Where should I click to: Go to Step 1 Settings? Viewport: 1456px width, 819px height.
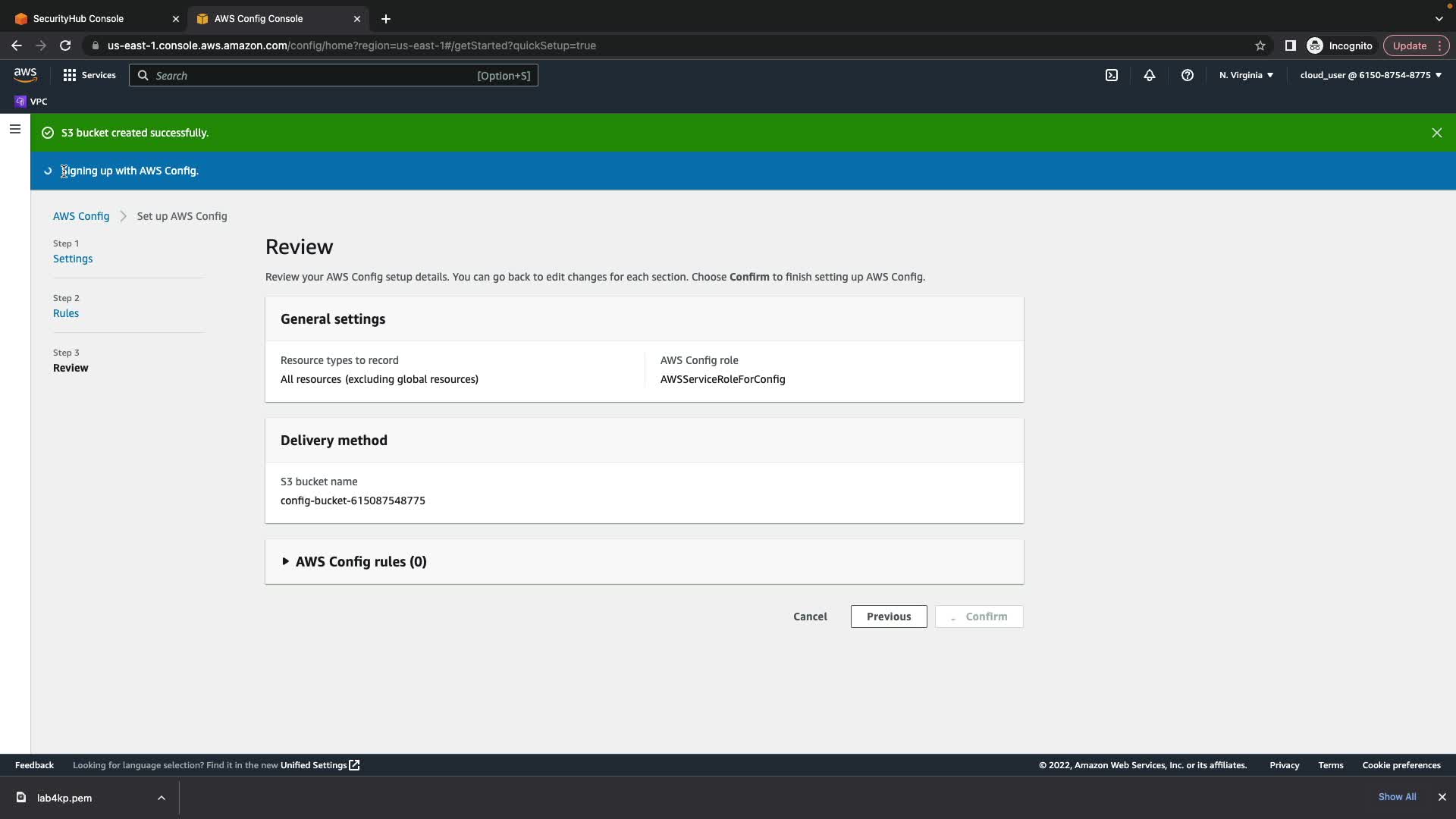click(73, 259)
